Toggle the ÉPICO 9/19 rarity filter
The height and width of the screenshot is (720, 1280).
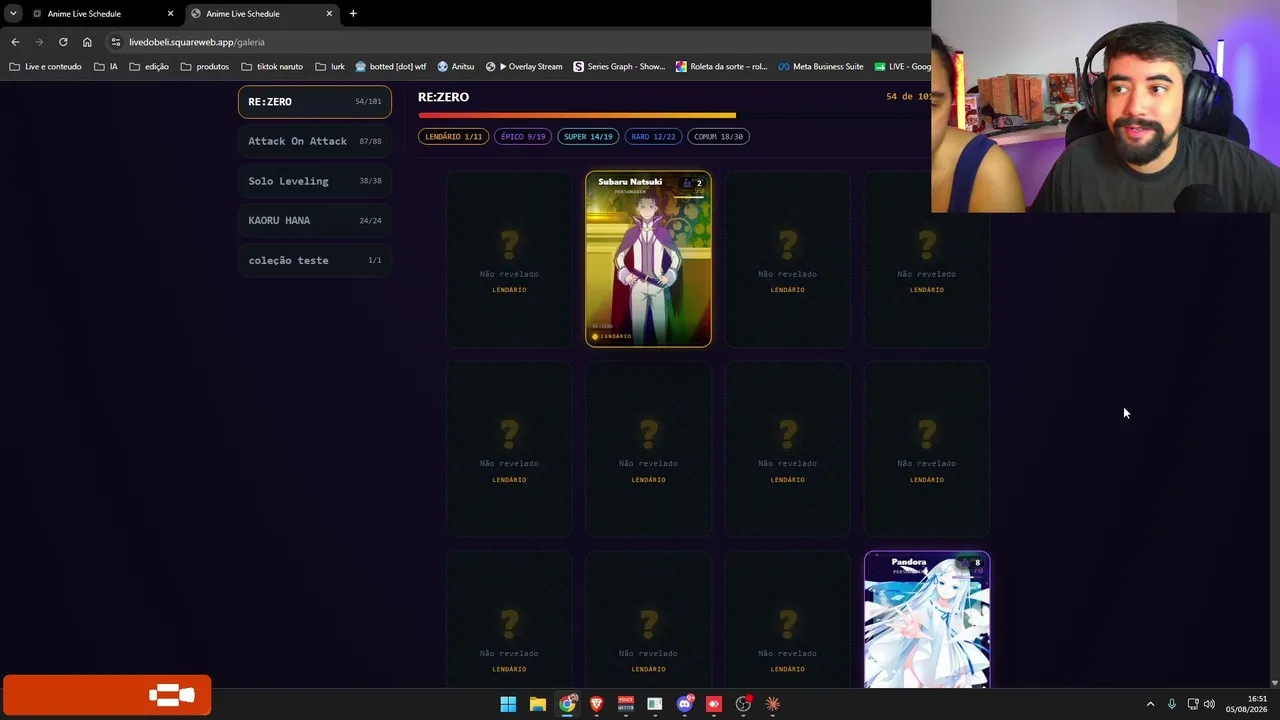coord(523,136)
